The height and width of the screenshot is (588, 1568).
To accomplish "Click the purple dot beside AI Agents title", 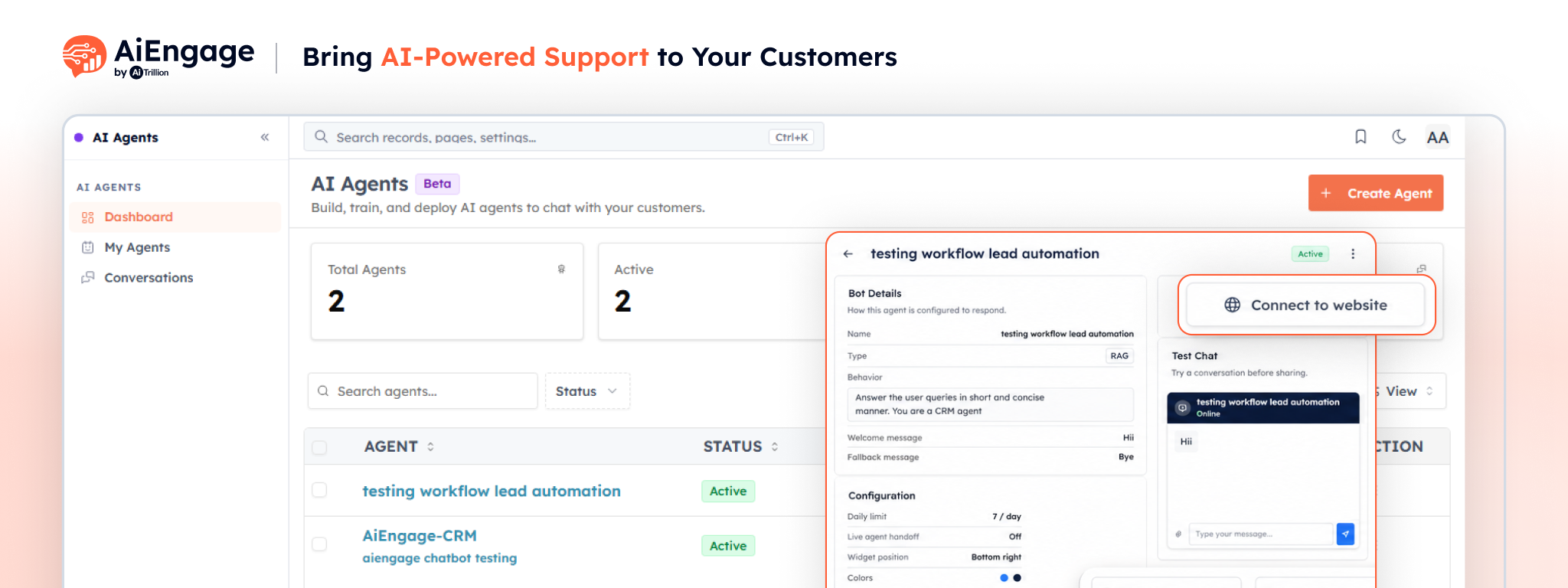I will 79,138.
